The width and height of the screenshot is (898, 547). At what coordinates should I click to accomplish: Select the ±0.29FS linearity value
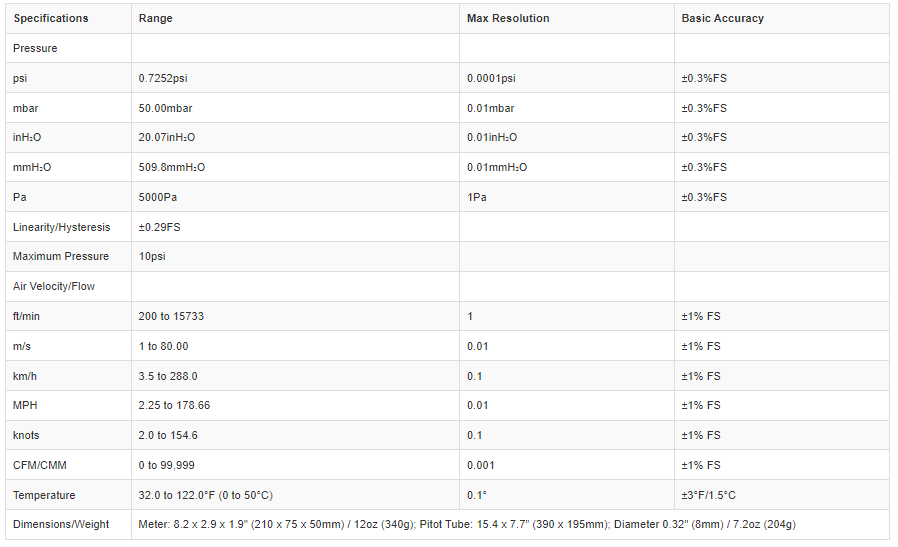click(160, 227)
